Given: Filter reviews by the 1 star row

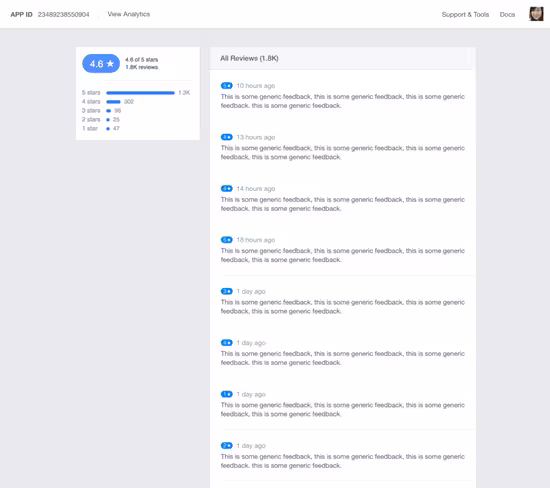Looking at the screenshot, I should point(101,128).
